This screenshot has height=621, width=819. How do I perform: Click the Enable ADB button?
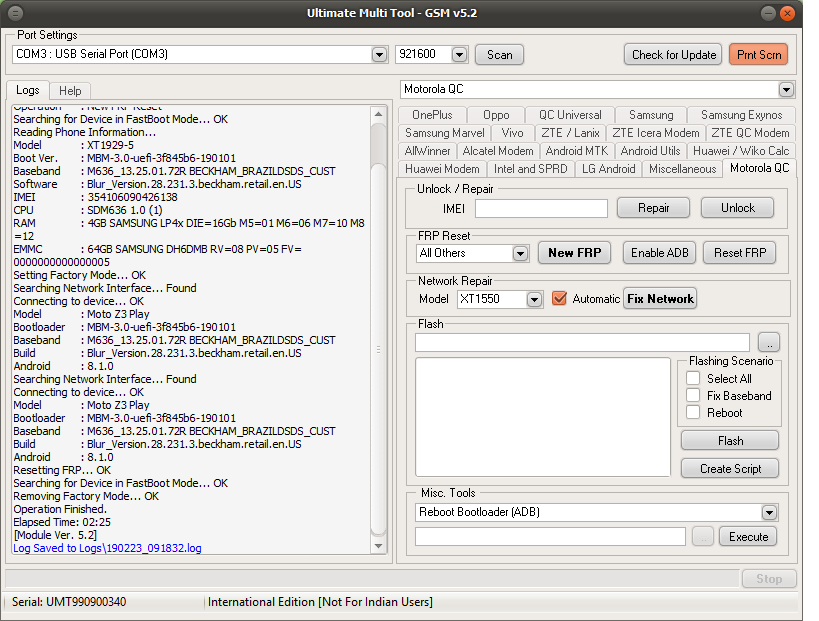click(x=659, y=253)
